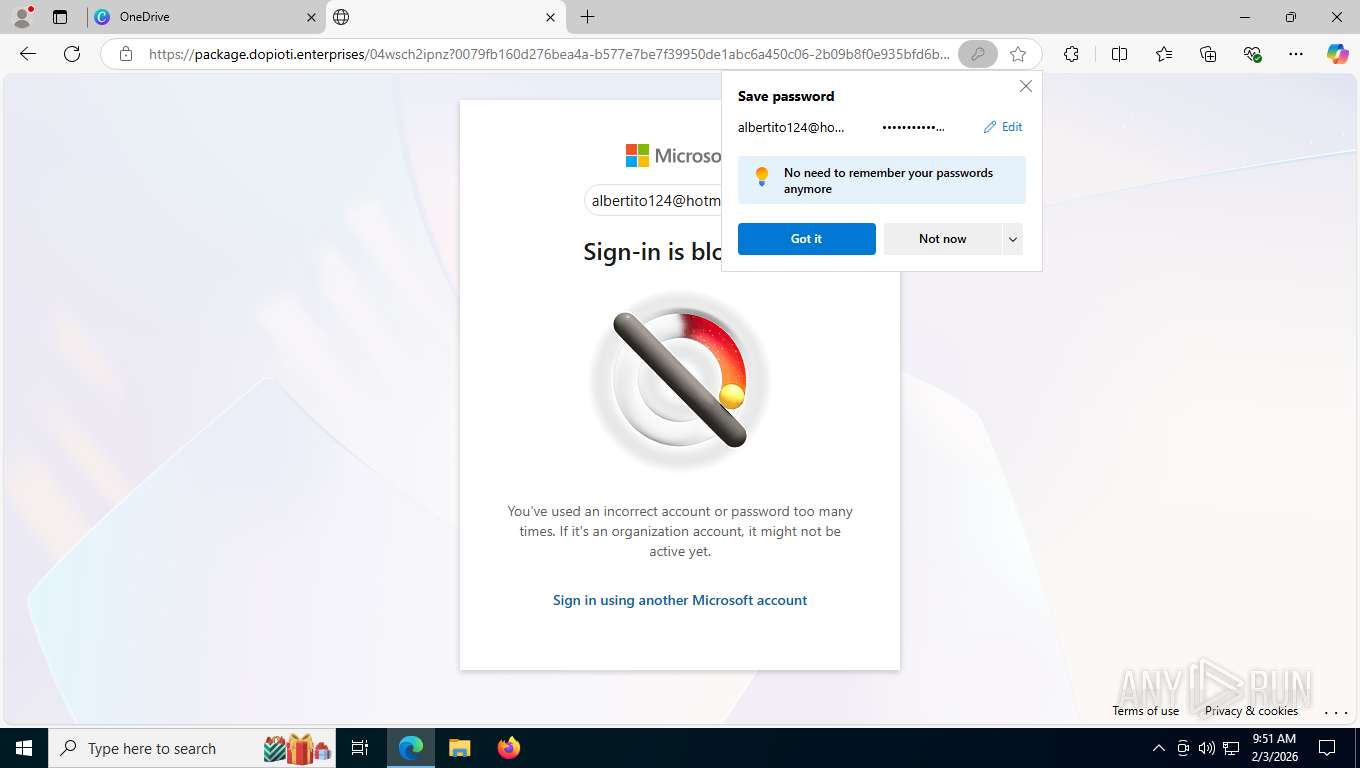This screenshot has width=1360, height=768.
Task: Click saved username albertito124@ho...
Action: (x=791, y=127)
